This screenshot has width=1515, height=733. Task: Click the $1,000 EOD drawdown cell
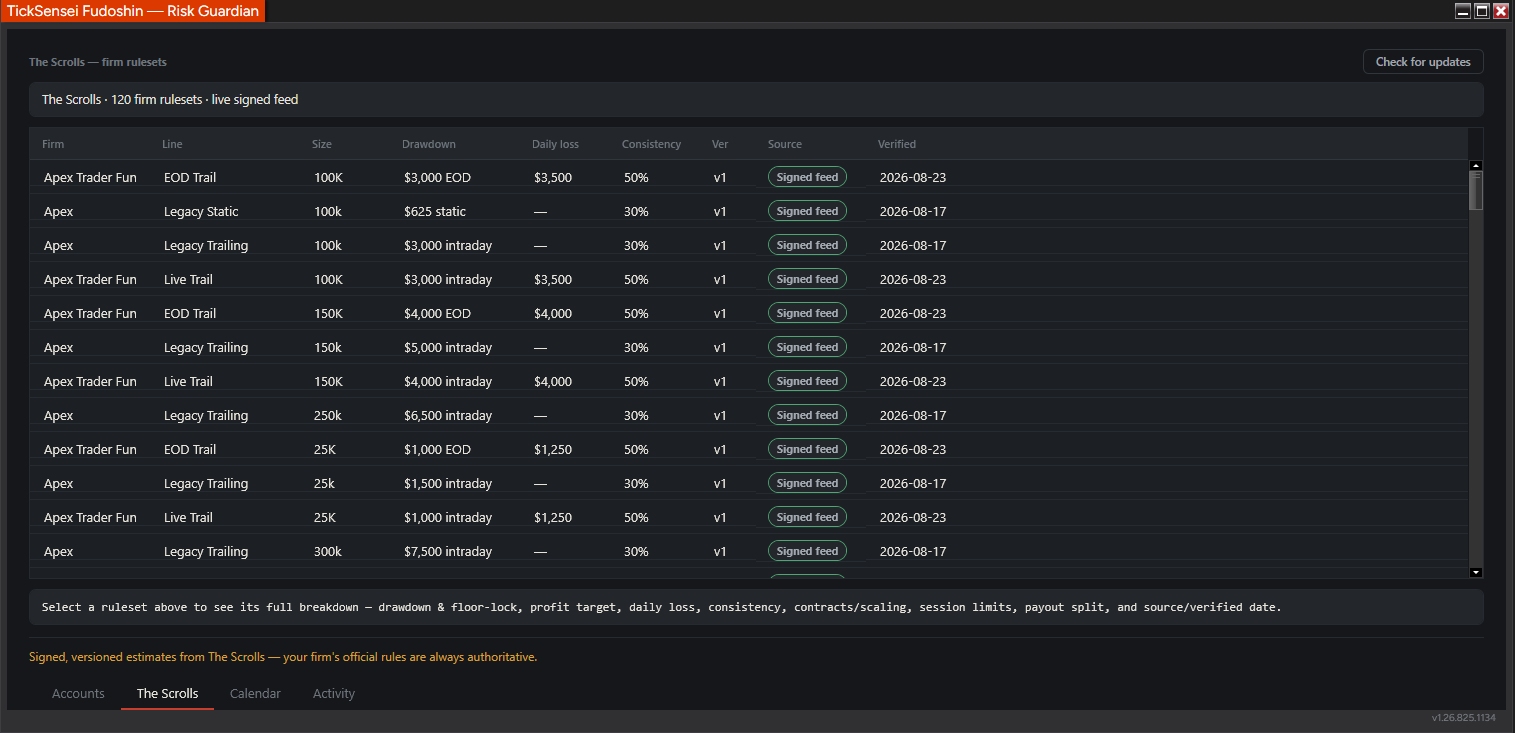pyautogui.click(x=437, y=449)
